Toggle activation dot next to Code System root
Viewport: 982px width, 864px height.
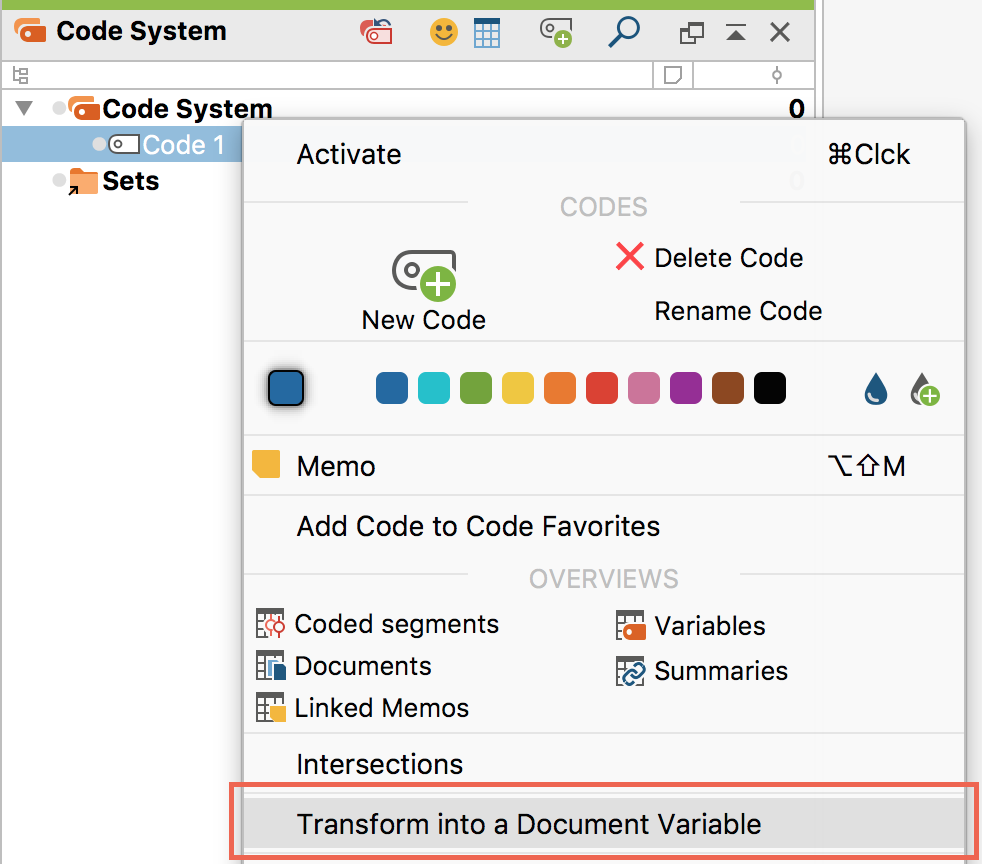tap(59, 108)
